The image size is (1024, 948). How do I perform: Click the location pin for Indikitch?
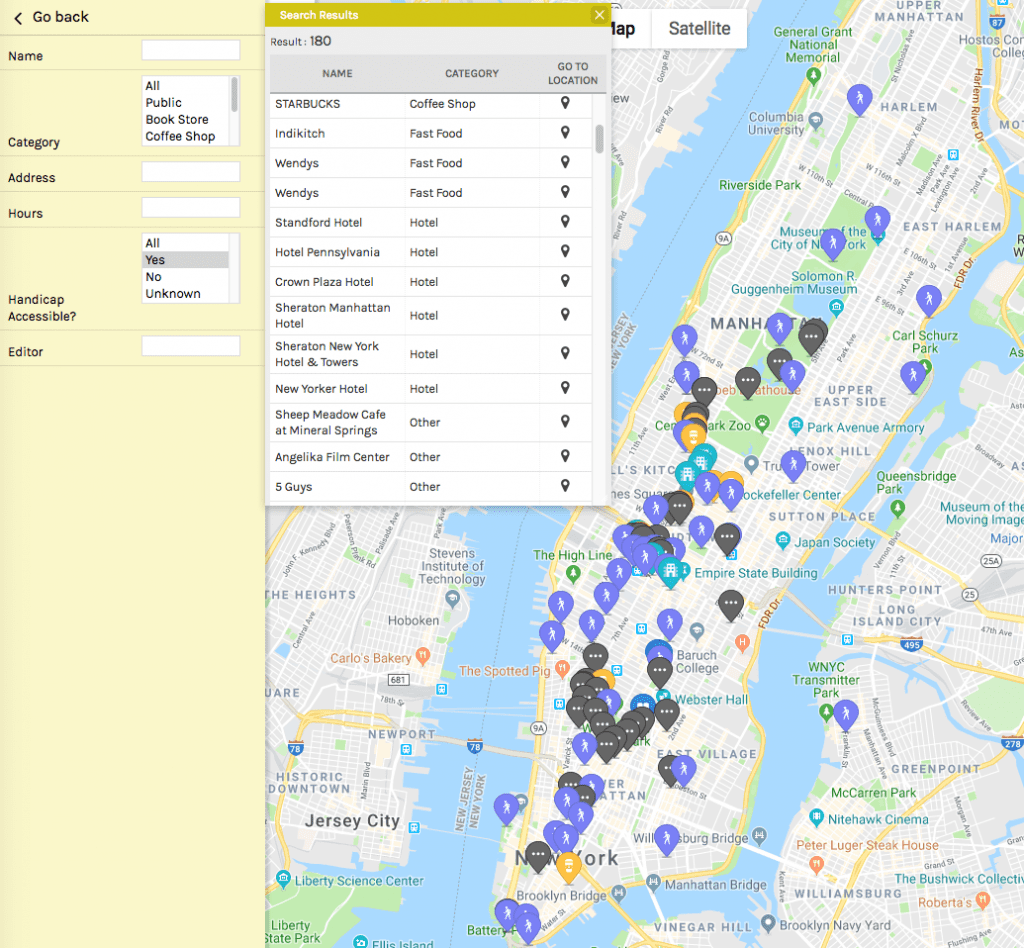coord(566,133)
